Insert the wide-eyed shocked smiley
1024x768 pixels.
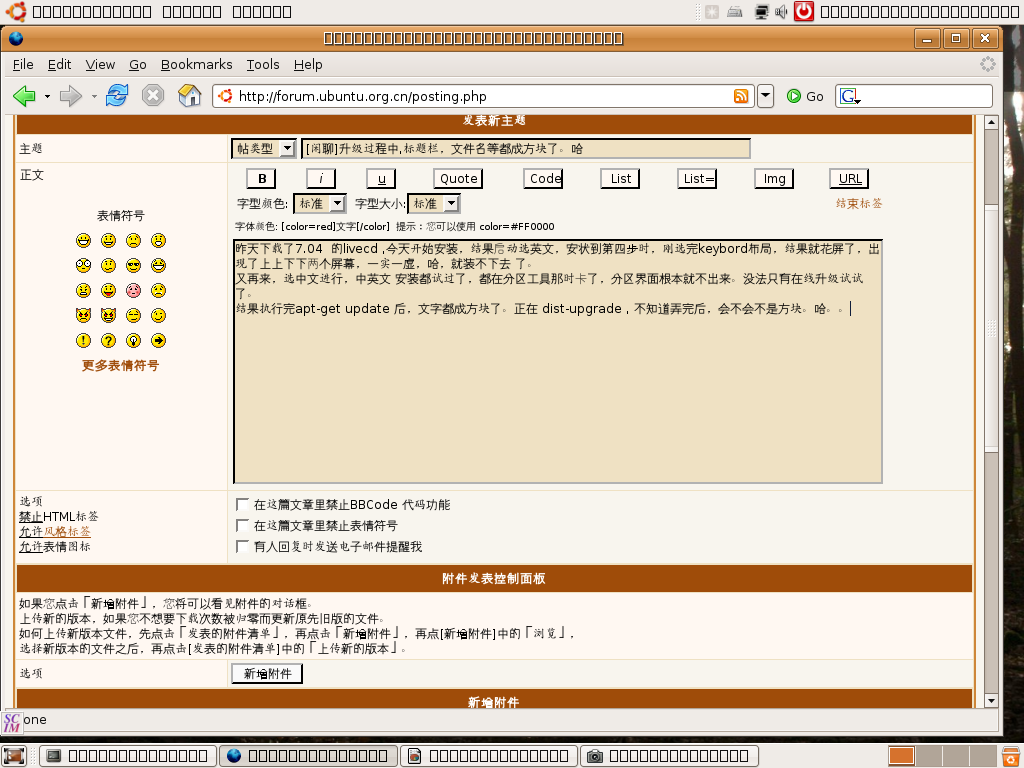coord(84,266)
